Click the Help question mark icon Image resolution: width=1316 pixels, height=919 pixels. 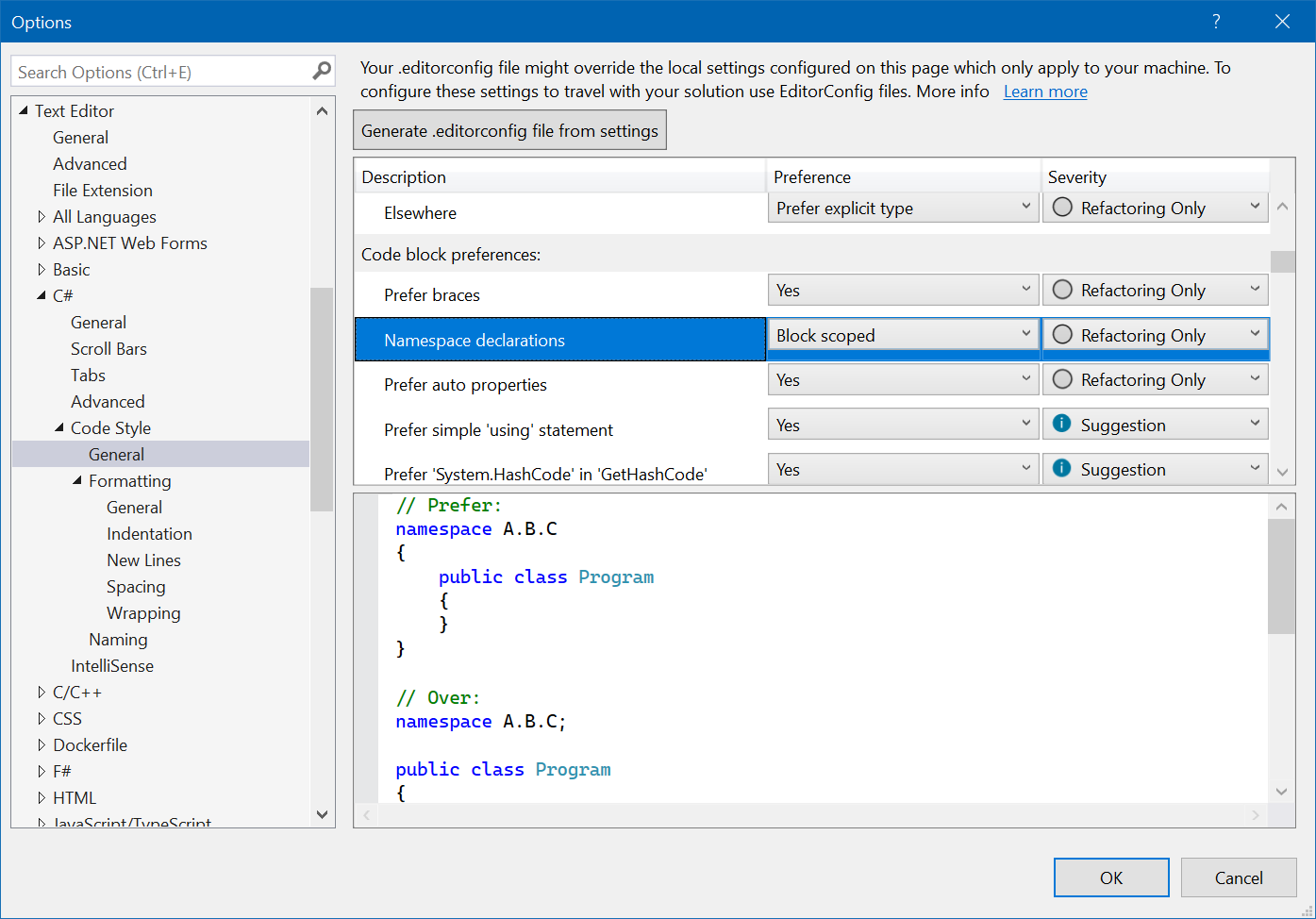(1216, 21)
